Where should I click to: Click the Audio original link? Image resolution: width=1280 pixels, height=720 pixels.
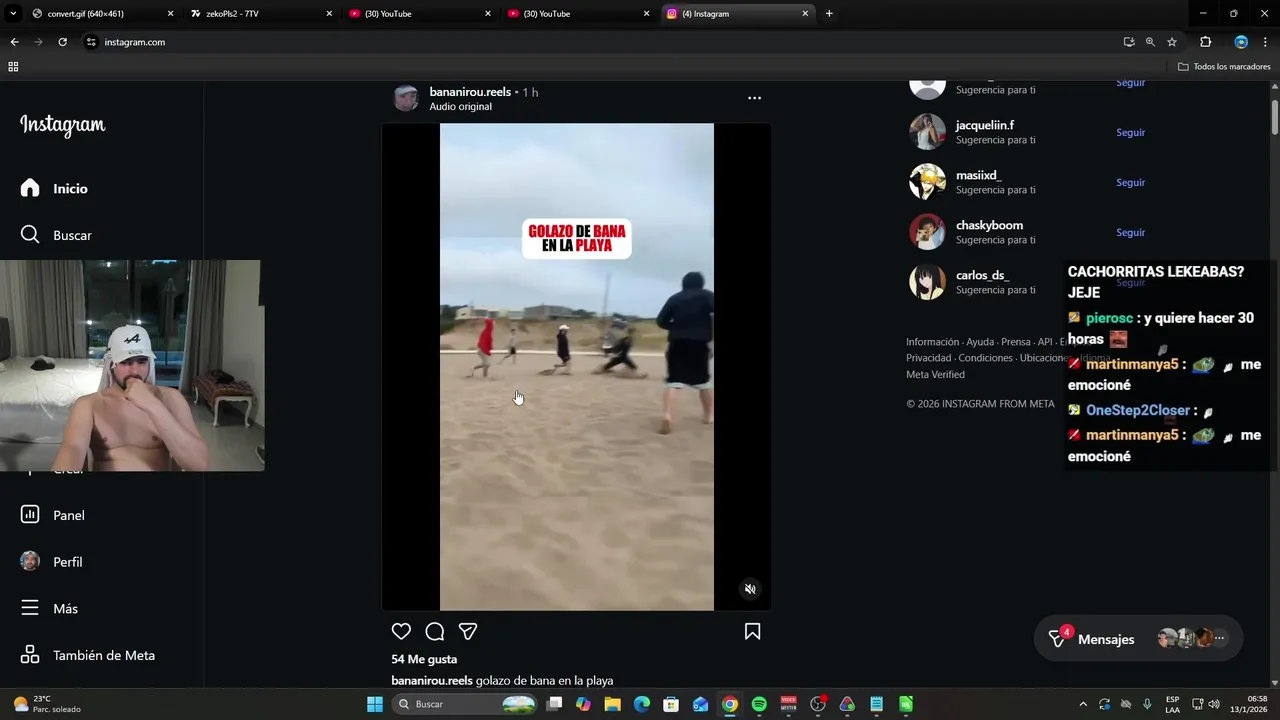460,107
